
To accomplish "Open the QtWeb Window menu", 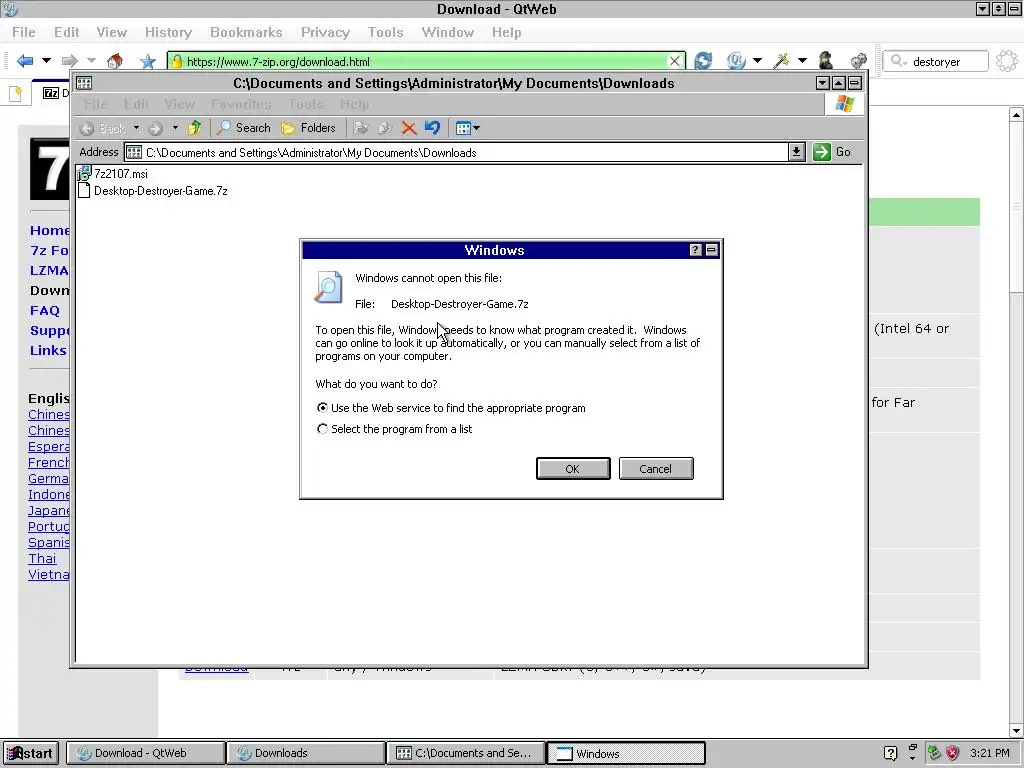I will [x=447, y=32].
